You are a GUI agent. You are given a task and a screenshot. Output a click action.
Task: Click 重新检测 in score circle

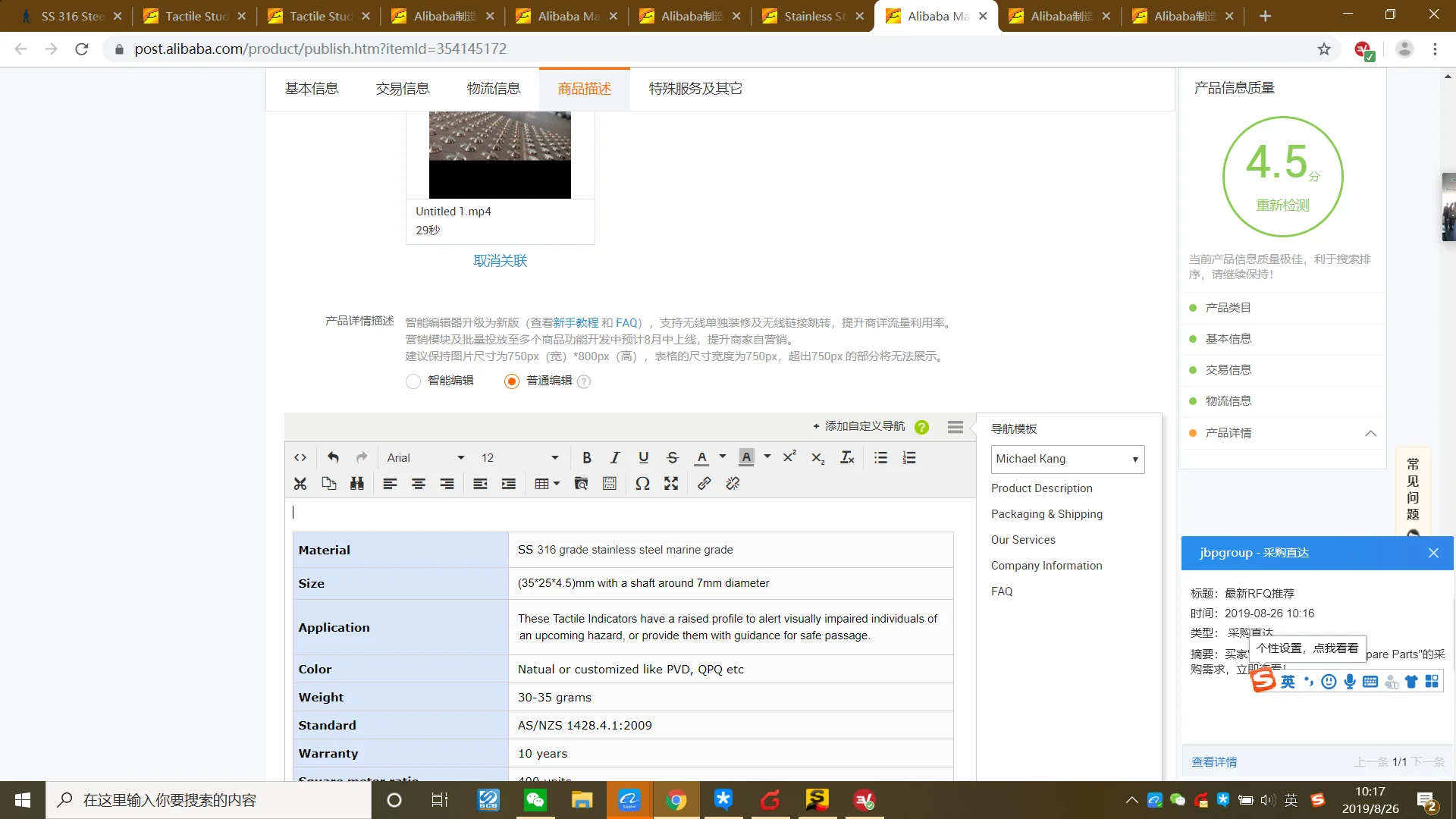(x=1282, y=206)
